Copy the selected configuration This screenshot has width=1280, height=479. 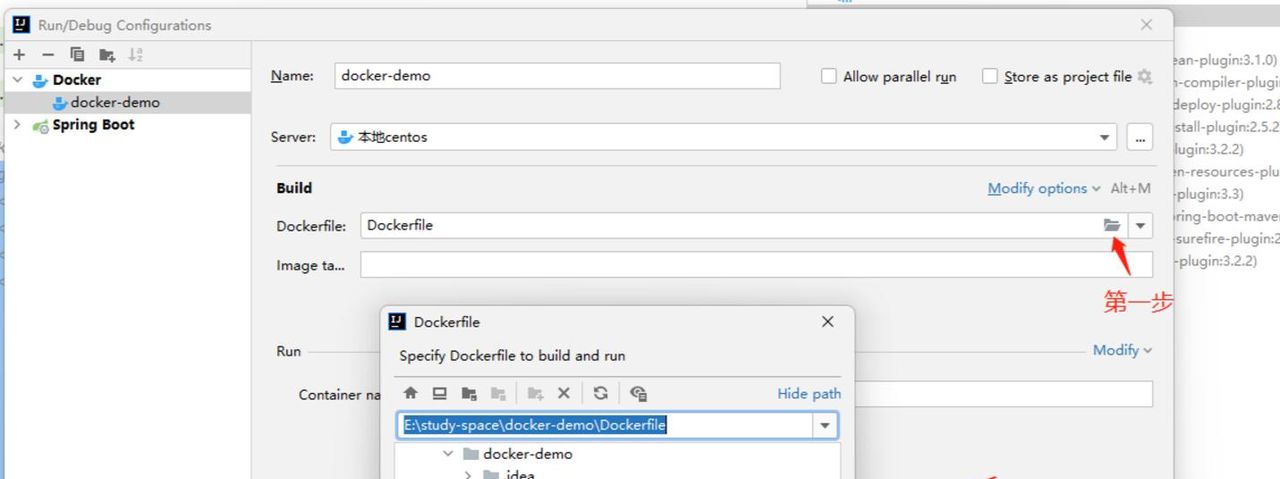77,55
